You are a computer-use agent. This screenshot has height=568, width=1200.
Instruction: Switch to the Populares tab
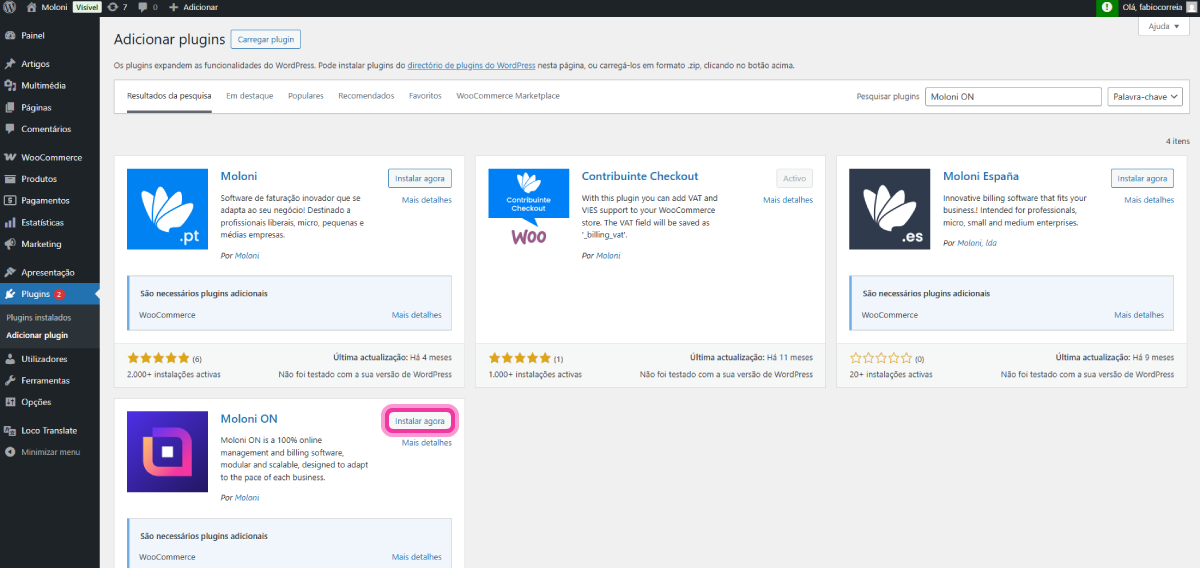[x=305, y=96]
